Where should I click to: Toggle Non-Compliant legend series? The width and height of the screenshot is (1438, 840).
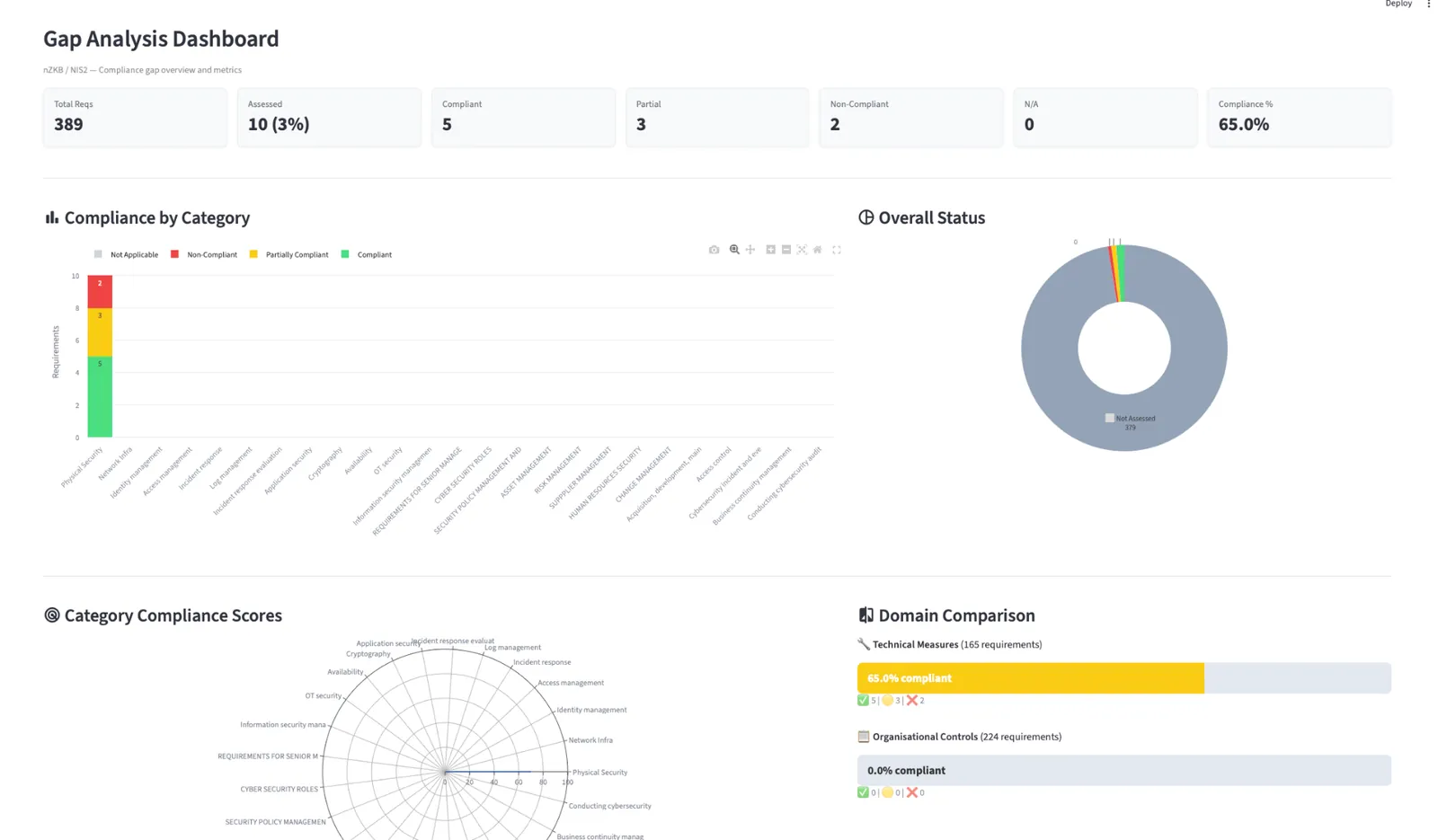(x=204, y=254)
